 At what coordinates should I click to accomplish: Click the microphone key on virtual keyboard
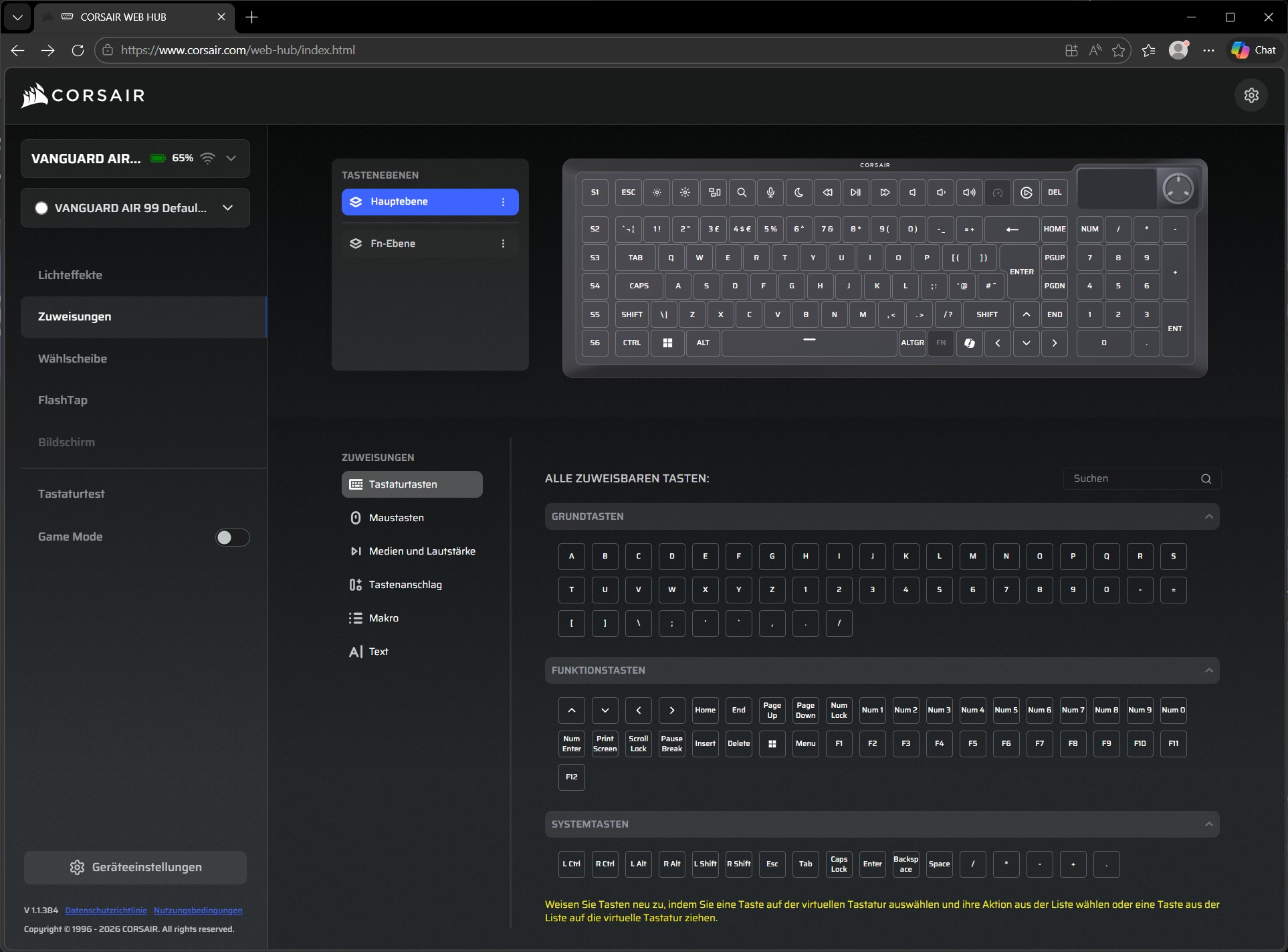click(x=770, y=193)
